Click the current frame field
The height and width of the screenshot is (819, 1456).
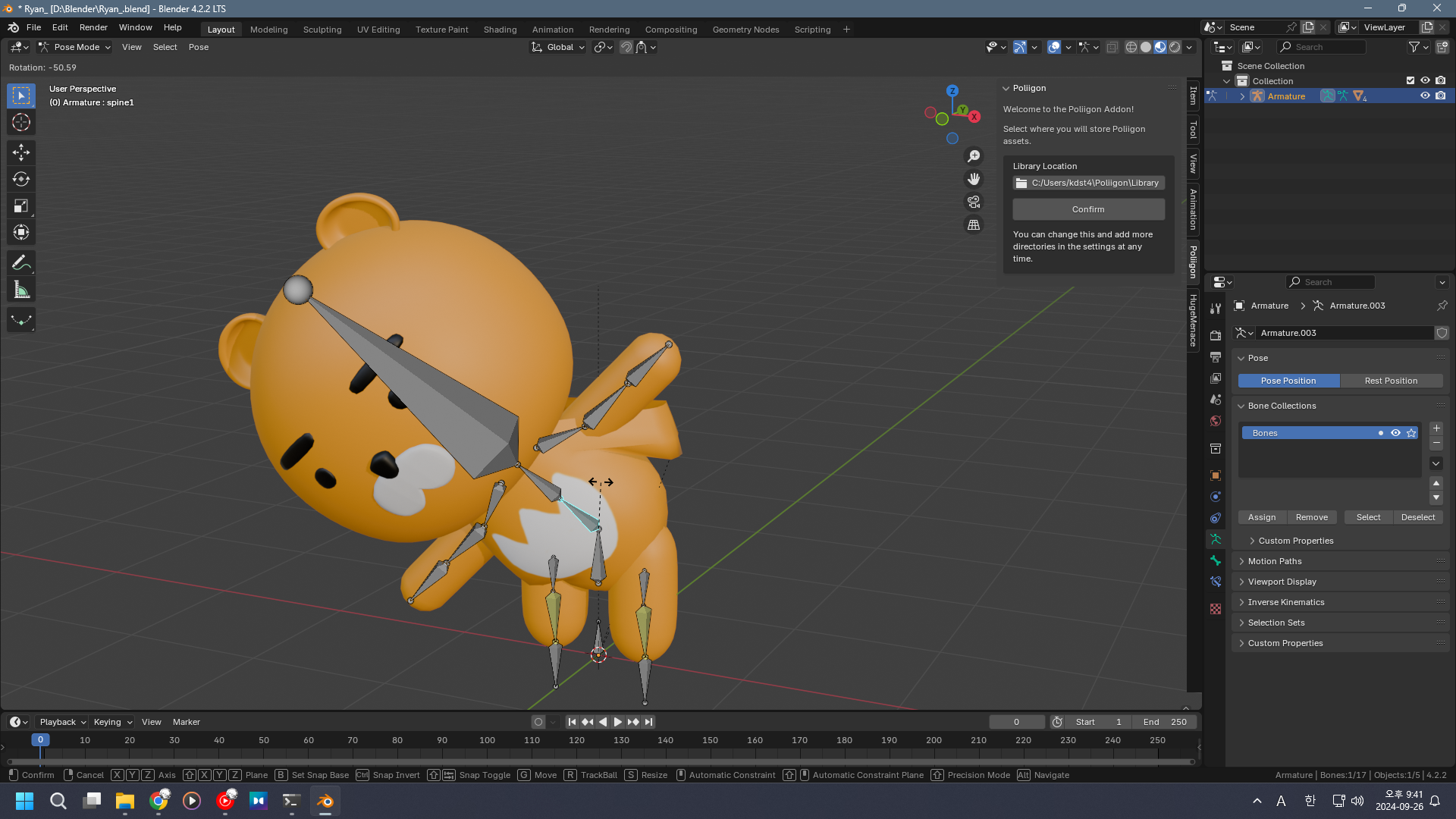pyautogui.click(x=1016, y=722)
